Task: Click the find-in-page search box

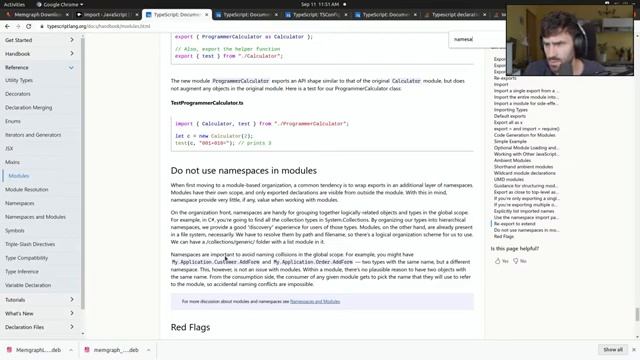Action: pyautogui.click(x=478, y=40)
